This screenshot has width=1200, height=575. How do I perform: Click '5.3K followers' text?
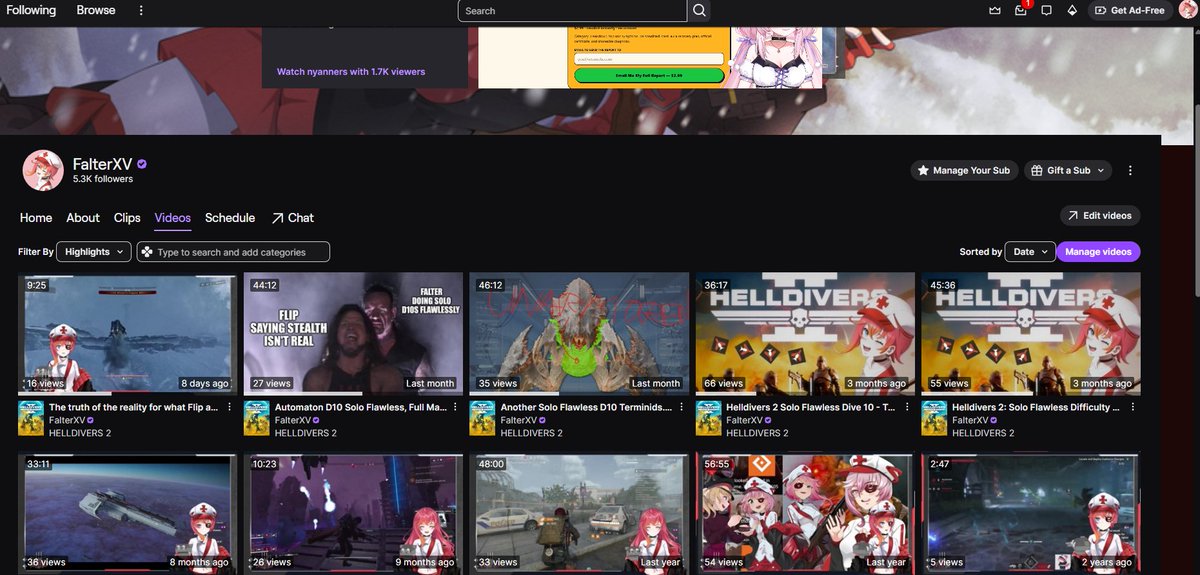(x=103, y=179)
